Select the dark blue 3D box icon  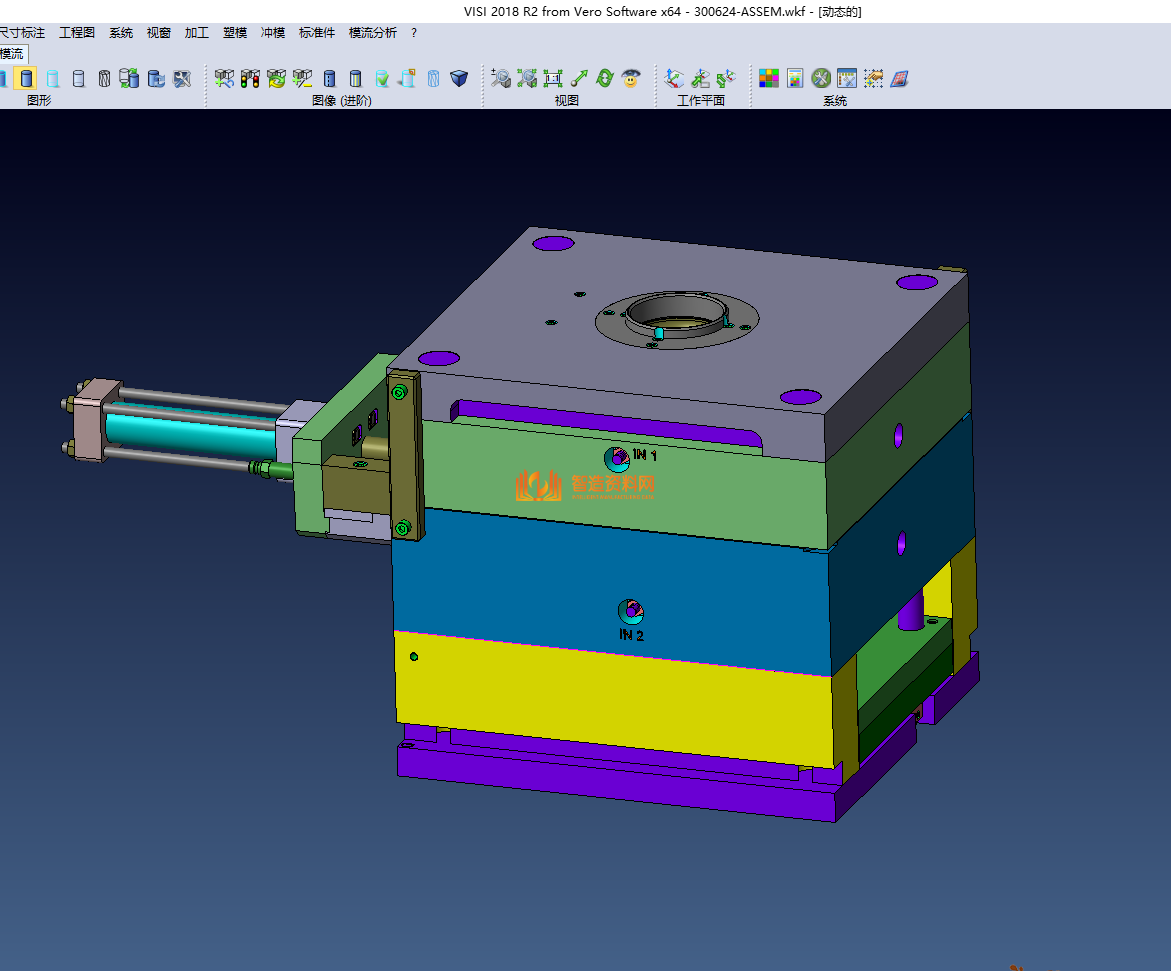click(x=459, y=78)
